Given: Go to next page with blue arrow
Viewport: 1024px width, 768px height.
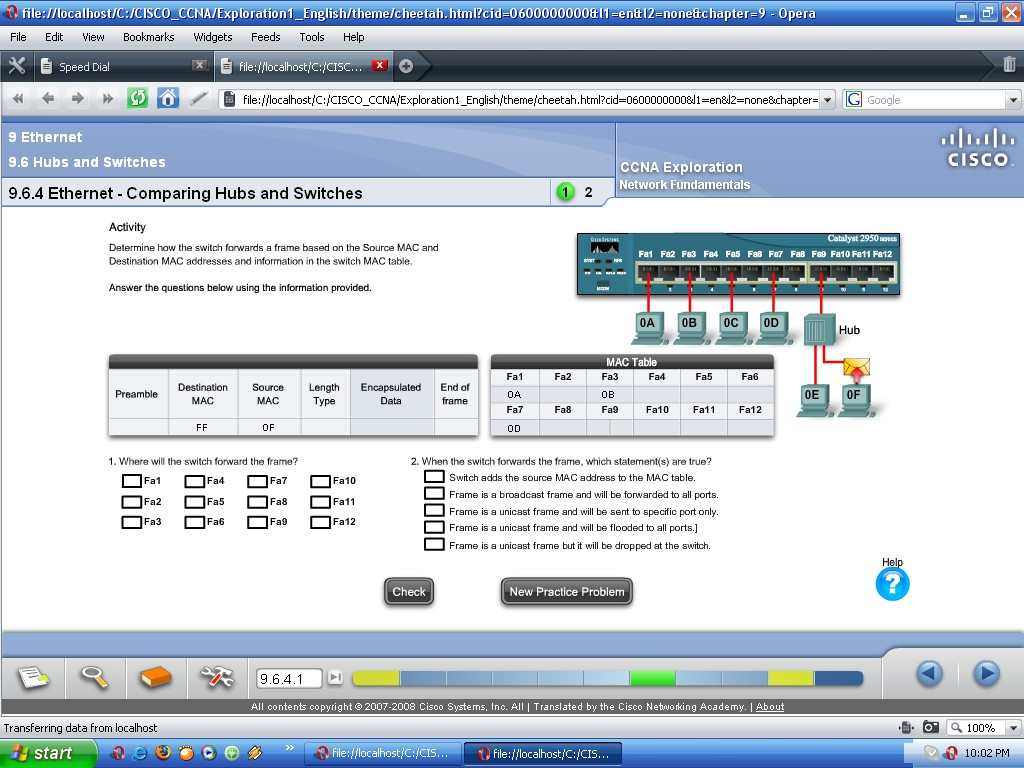Looking at the screenshot, I should click(986, 673).
